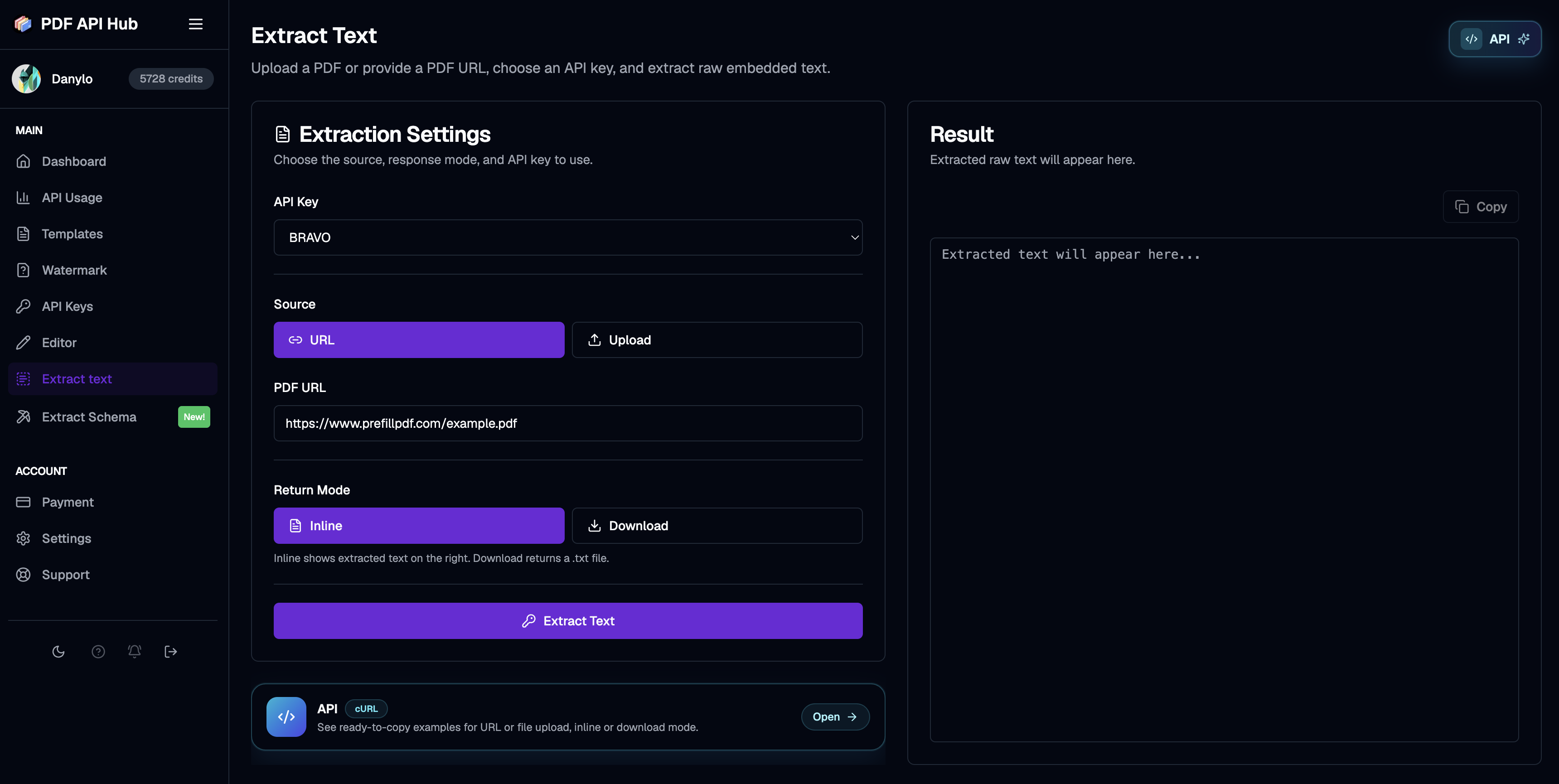The image size is (1559, 784).
Task: Click the API Keys key icon
Action: [x=23, y=306]
